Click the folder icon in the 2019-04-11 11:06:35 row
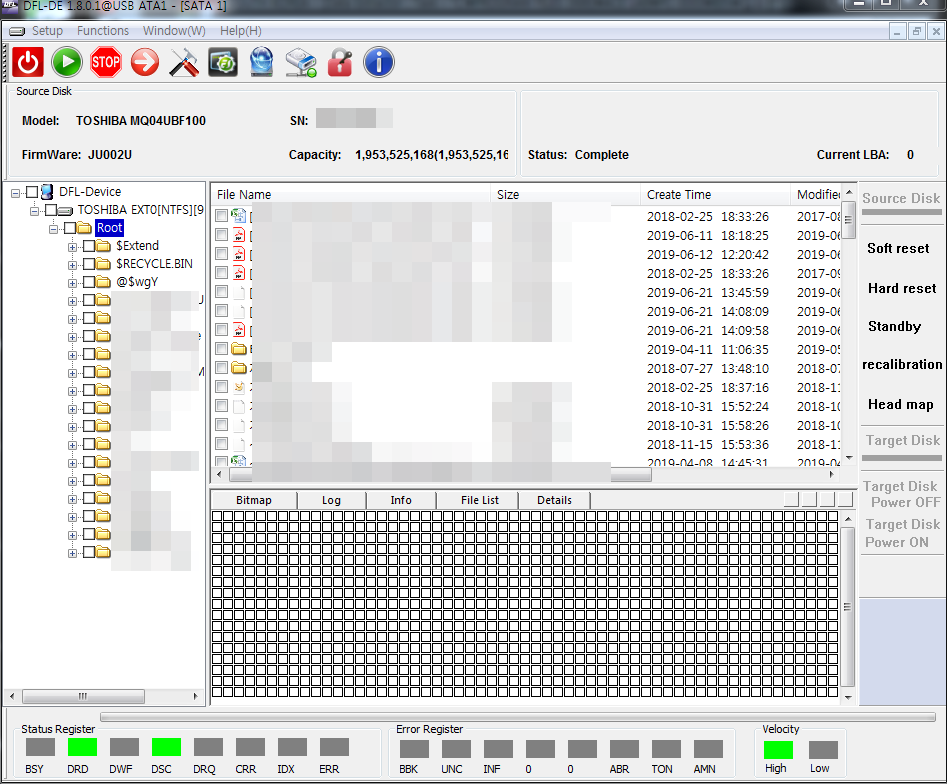 pyautogui.click(x=239, y=349)
